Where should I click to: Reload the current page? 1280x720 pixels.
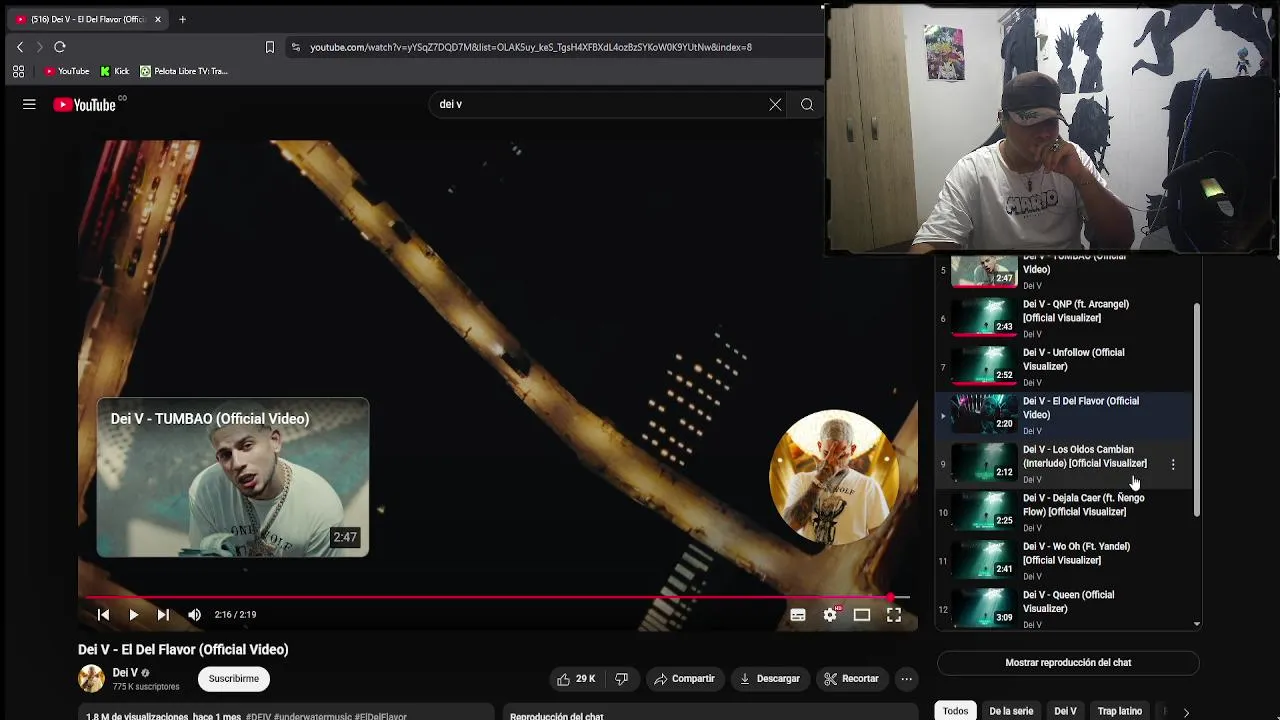[x=60, y=47]
